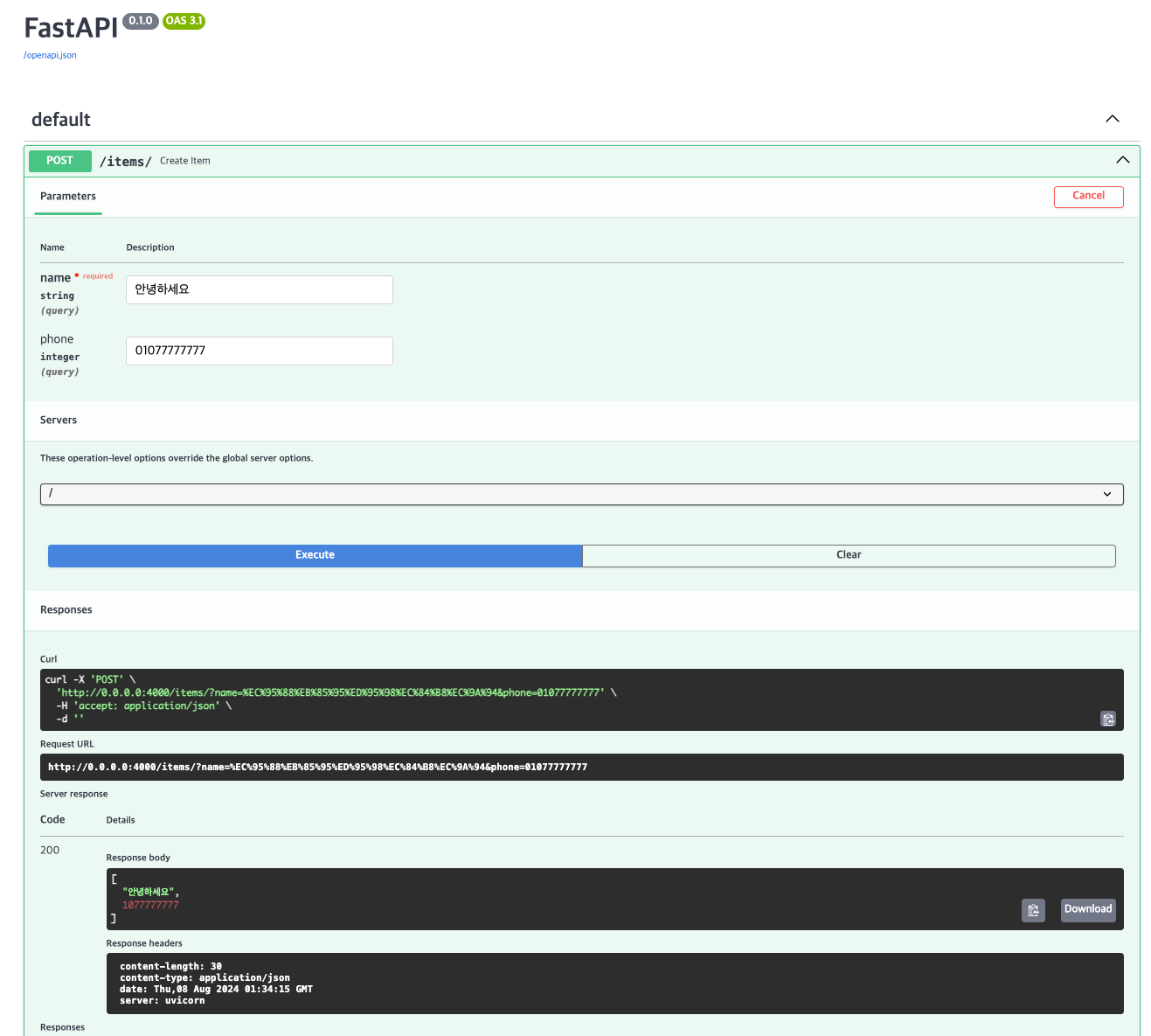Click the Execute button

tap(315, 555)
